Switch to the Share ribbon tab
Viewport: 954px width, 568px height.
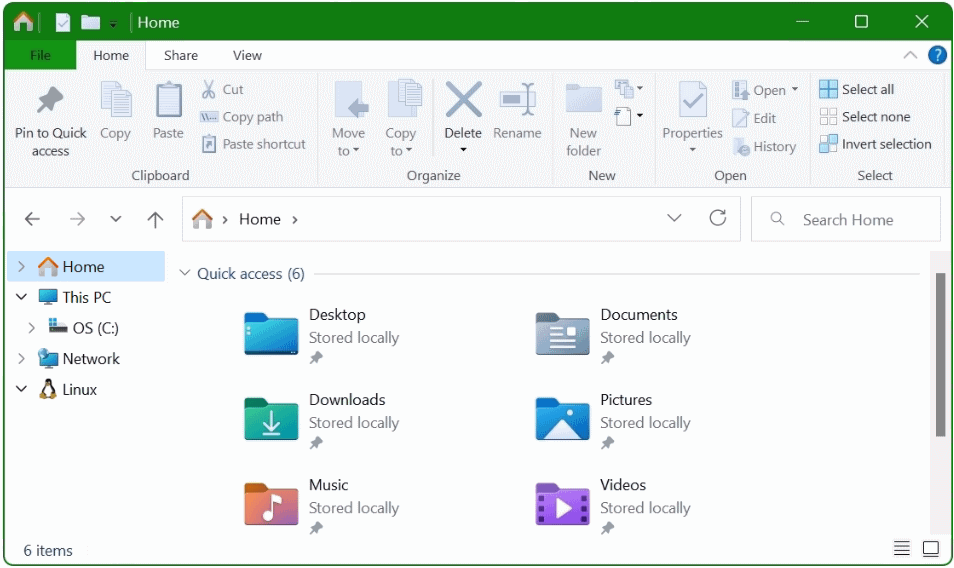[181, 55]
